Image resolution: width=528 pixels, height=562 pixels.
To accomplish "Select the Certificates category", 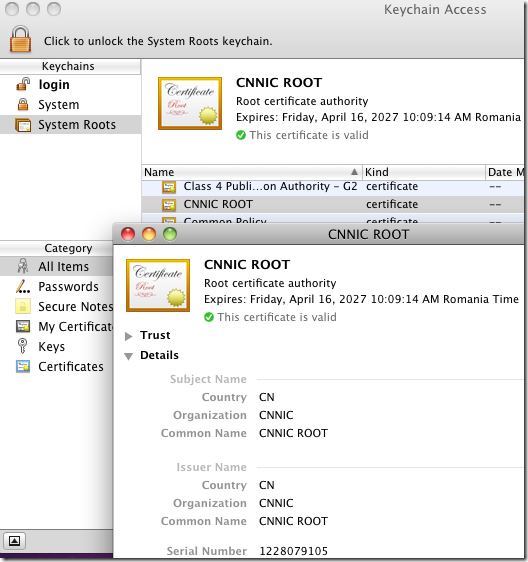I will click(x=56, y=367).
